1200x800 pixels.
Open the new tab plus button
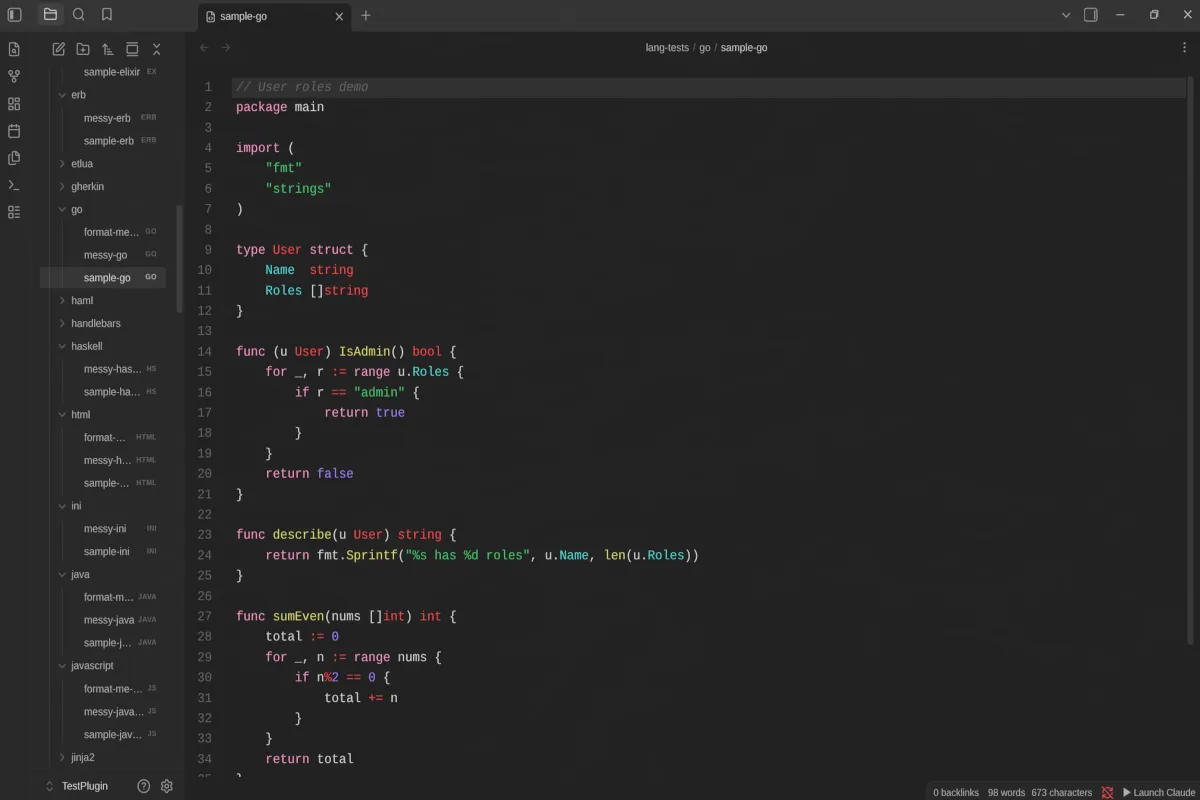click(x=366, y=15)
